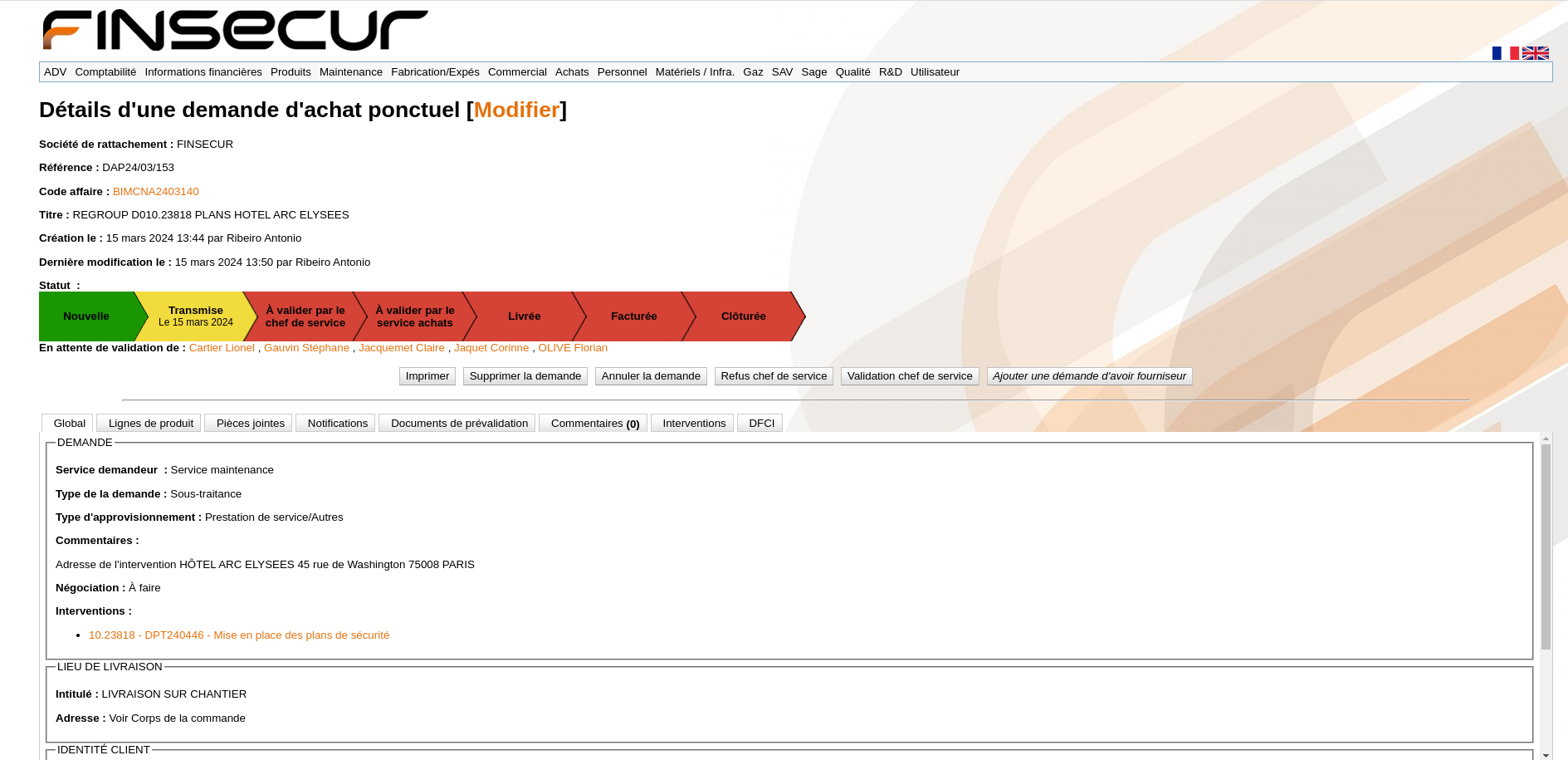Select the 'Transmise' status stage
The width and height of the screenshot is (1568, 760).
(x=196, y=316)
